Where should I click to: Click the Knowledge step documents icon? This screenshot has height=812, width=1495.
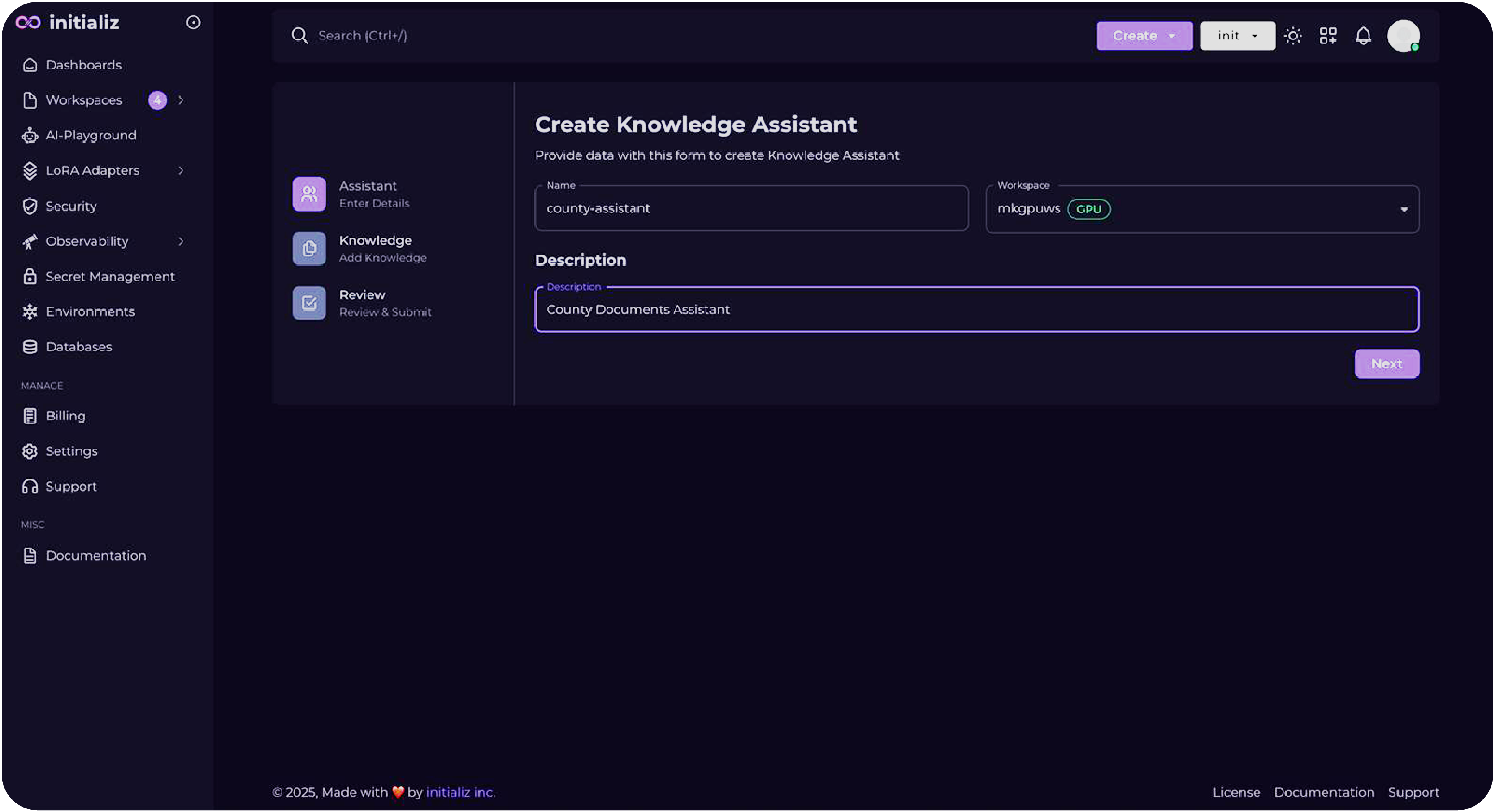(309, 249)
